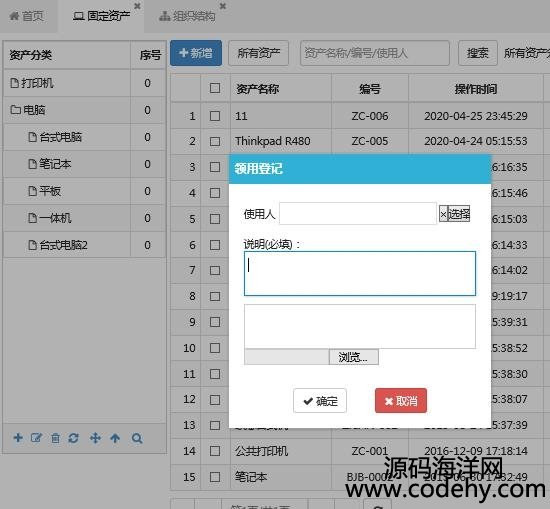Focus the 说明(必填) text area
This screenshot has height=509, width=550.
pyautogui.click(x=360, y=273)
